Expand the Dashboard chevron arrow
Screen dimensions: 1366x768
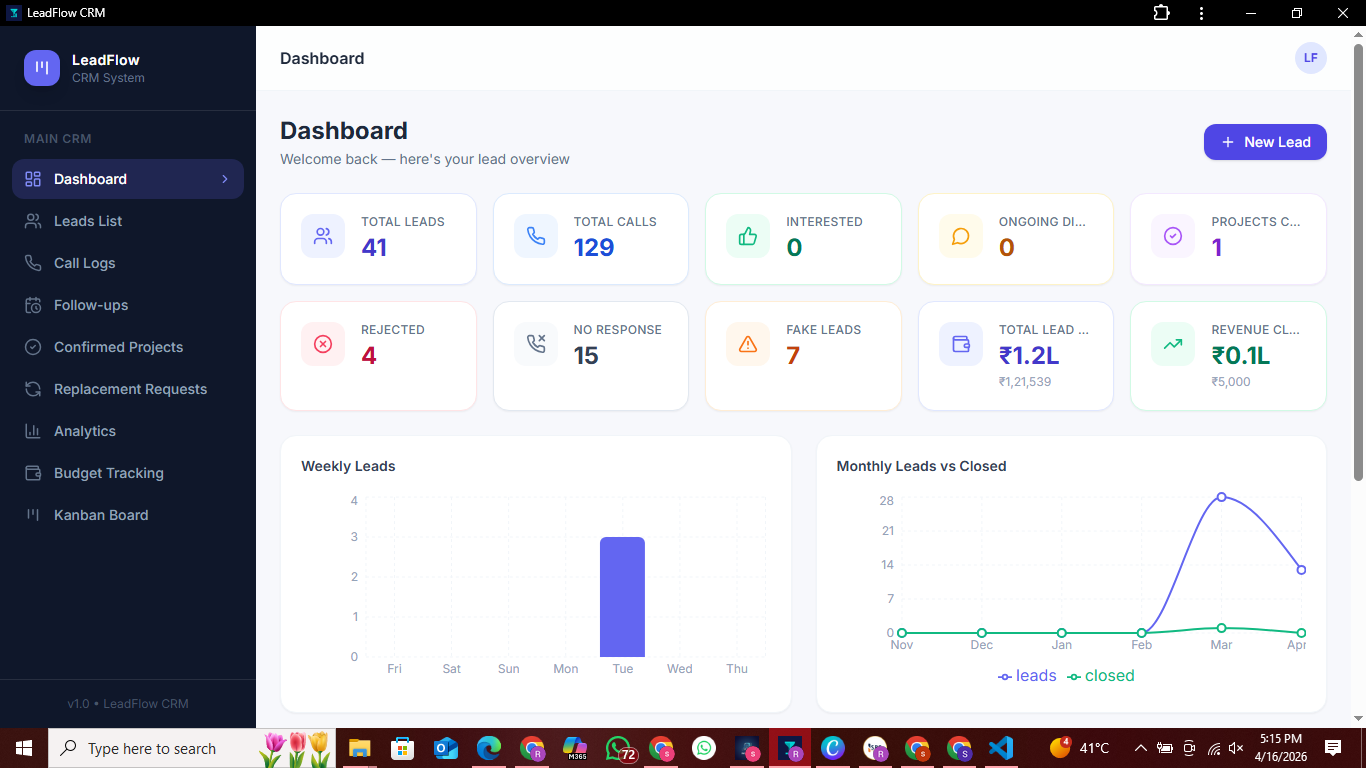(x=225, y=179)
